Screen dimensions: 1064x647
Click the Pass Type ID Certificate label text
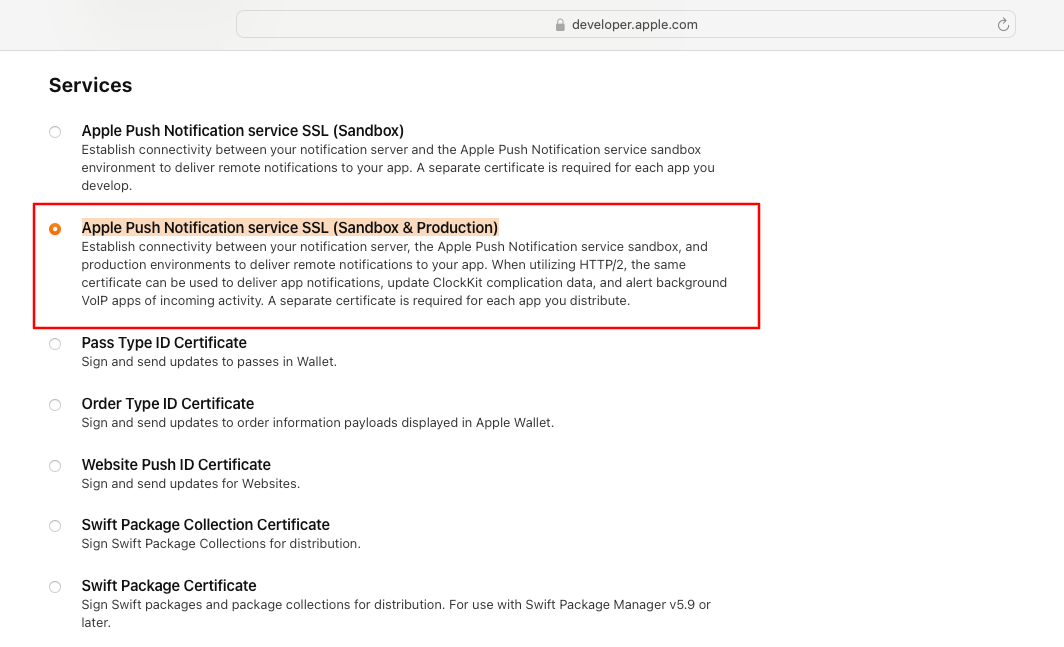(163, 343)
